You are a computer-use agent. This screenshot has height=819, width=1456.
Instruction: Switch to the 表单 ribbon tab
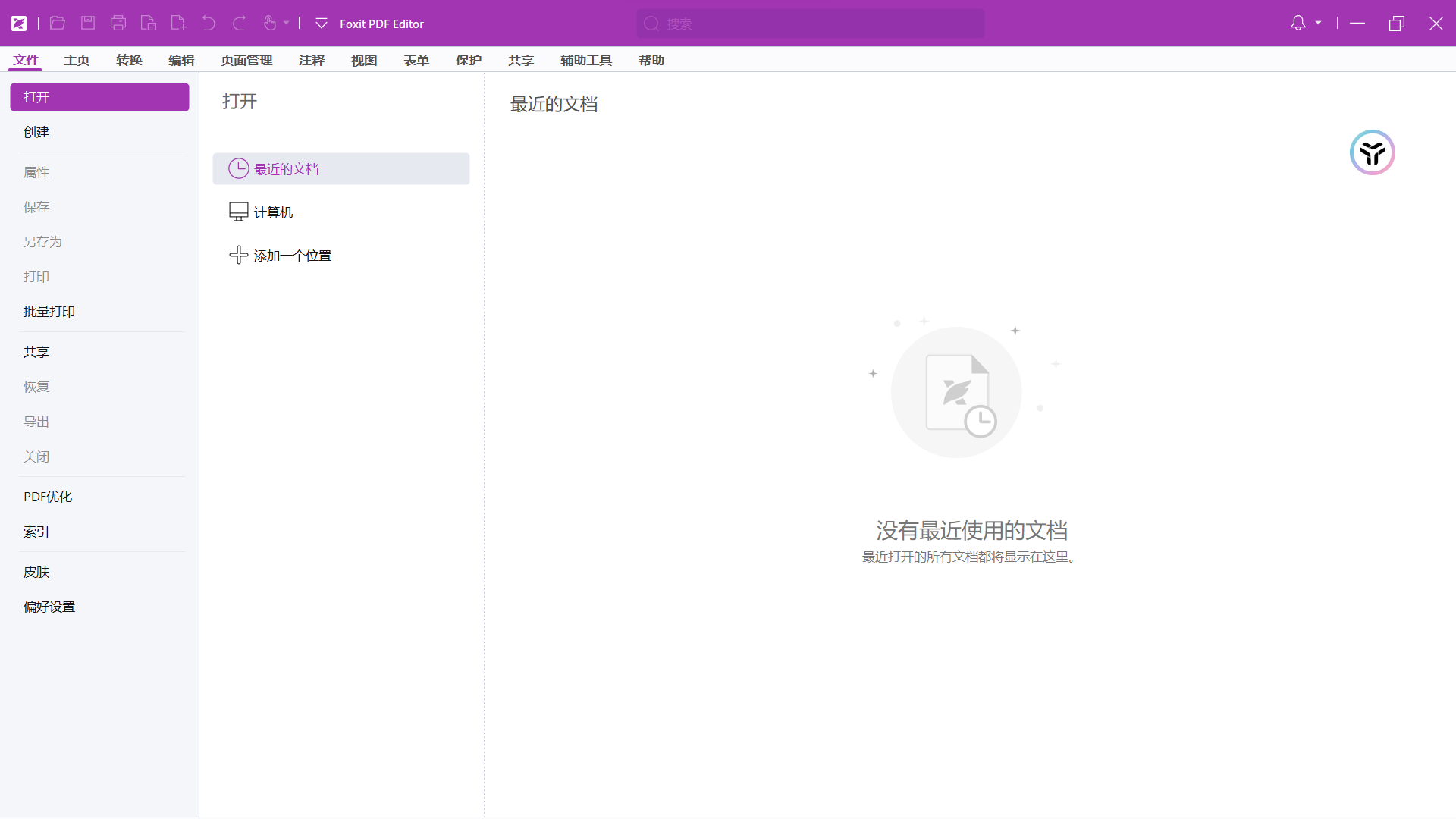[x=416, y=60]
